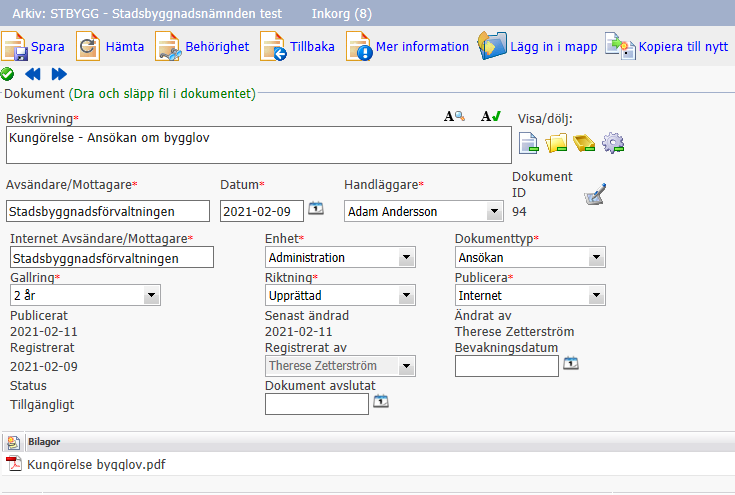Screen dimensions: 735x495
Task: Open Inkorg (8) in the header
Action: coord(342,14)
